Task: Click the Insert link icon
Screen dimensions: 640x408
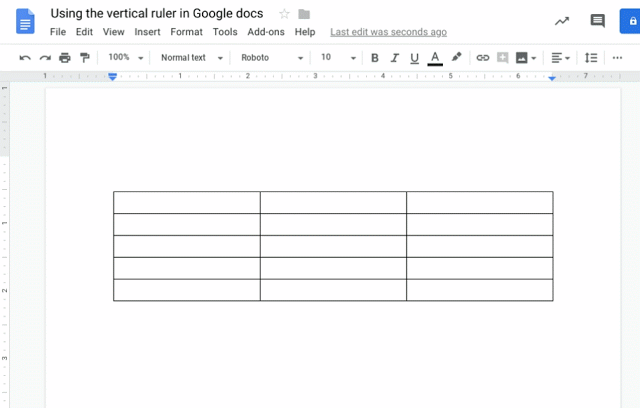Action: click(482, 58)
